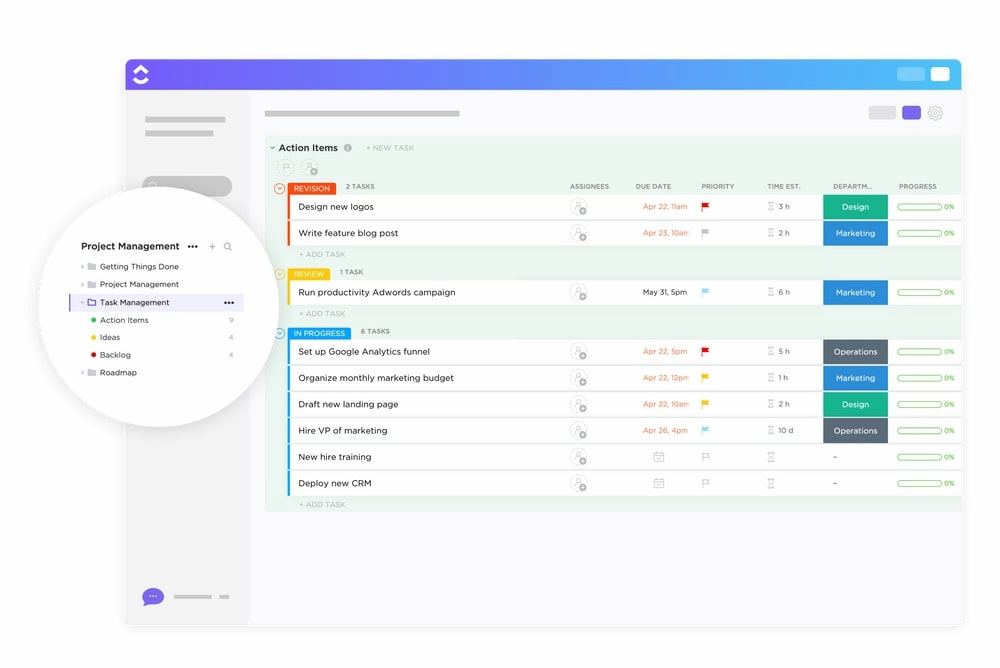Viewport: 1000px width, 668px height.
Task: Click ADD TASK under the IN PROGRESS group
Action: [322, 504]
